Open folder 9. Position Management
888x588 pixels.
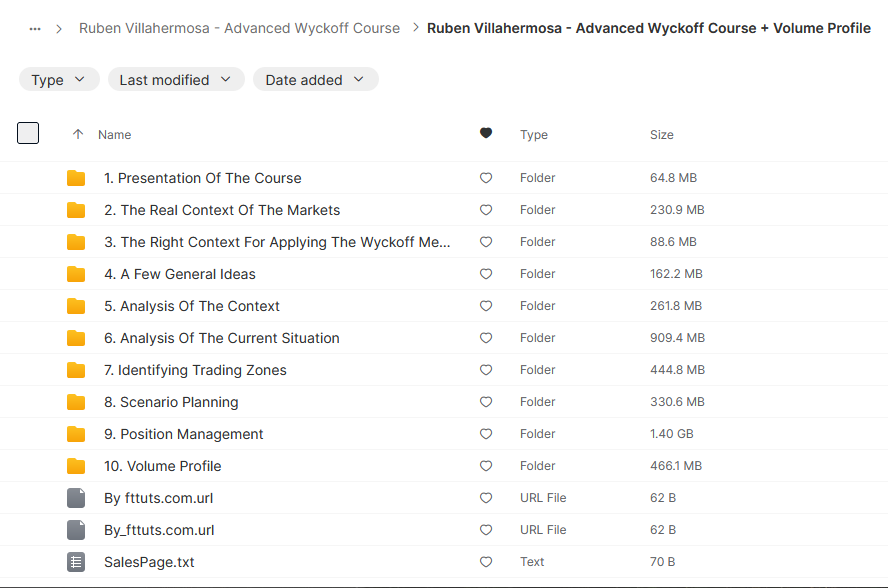pyautogui.click(x=183, y=434)
